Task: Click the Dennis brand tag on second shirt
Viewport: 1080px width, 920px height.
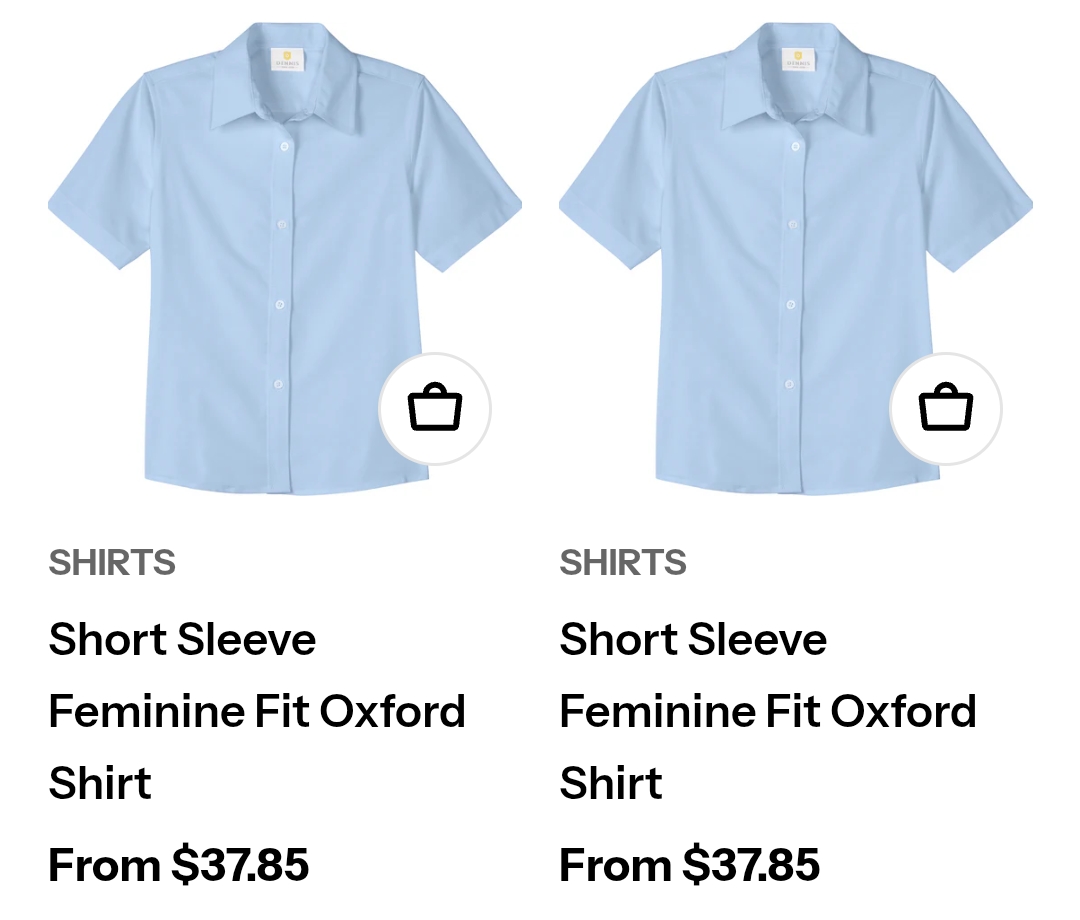Action: [798, 61]
